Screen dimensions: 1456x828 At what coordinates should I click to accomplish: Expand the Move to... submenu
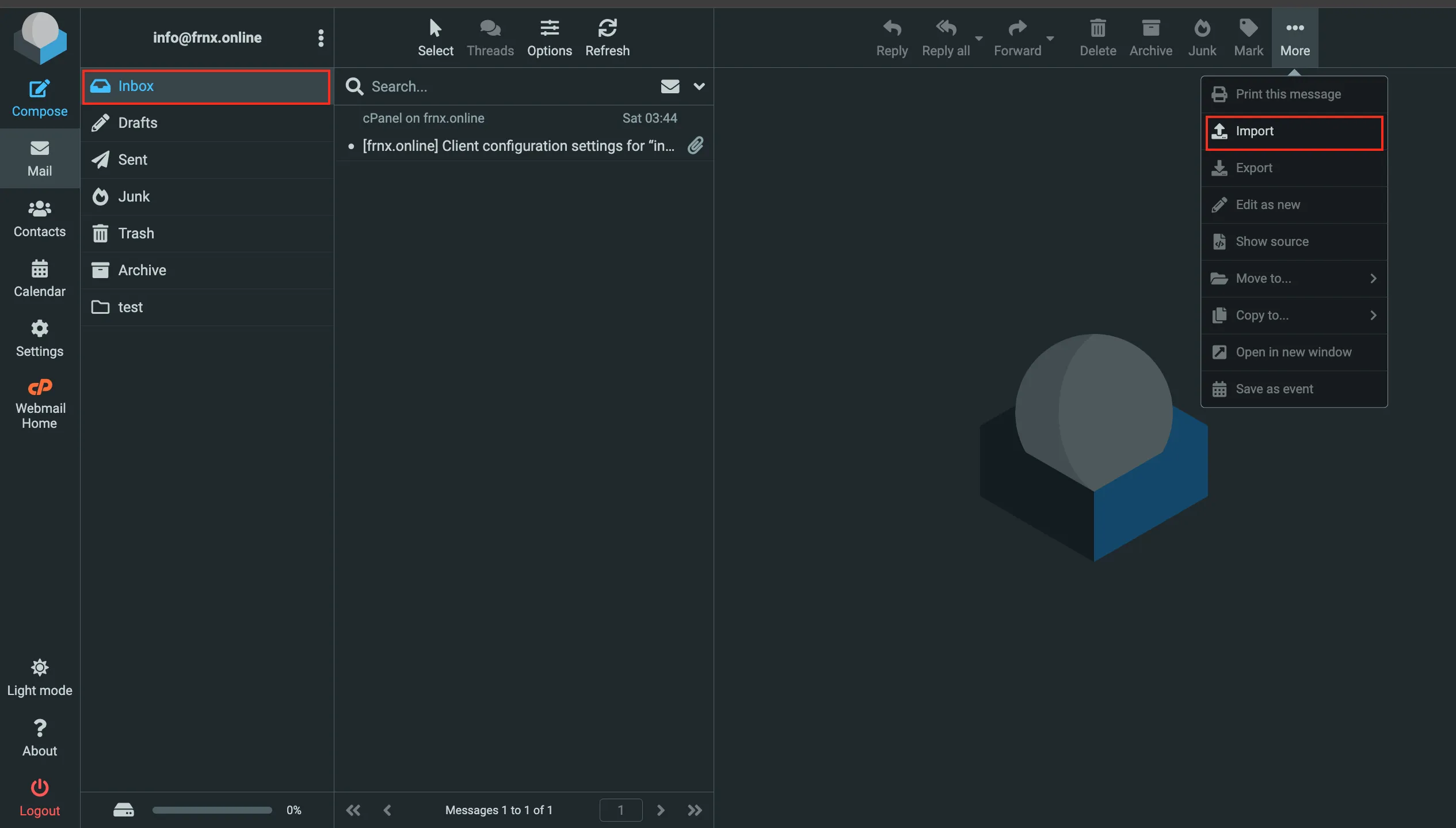click(x=1294, y=279)
